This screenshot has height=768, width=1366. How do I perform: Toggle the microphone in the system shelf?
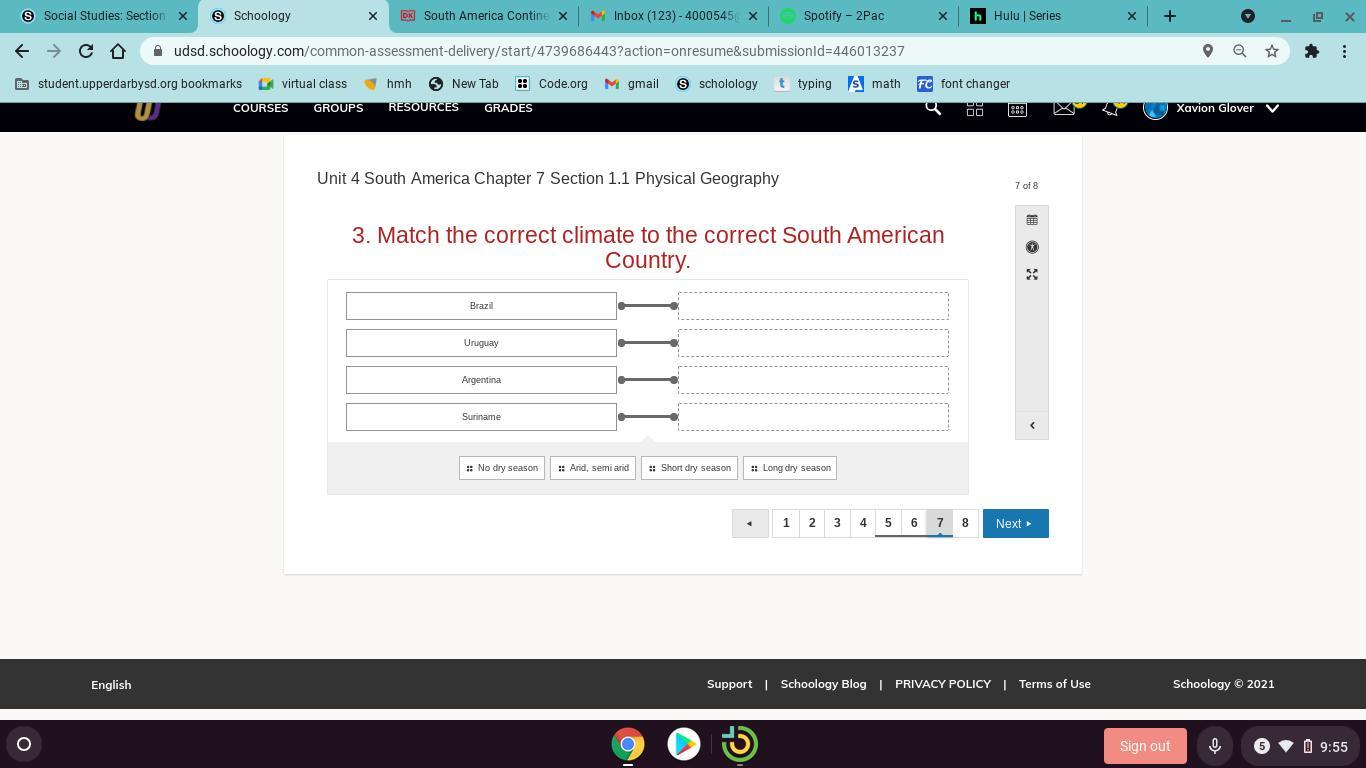1214,746
